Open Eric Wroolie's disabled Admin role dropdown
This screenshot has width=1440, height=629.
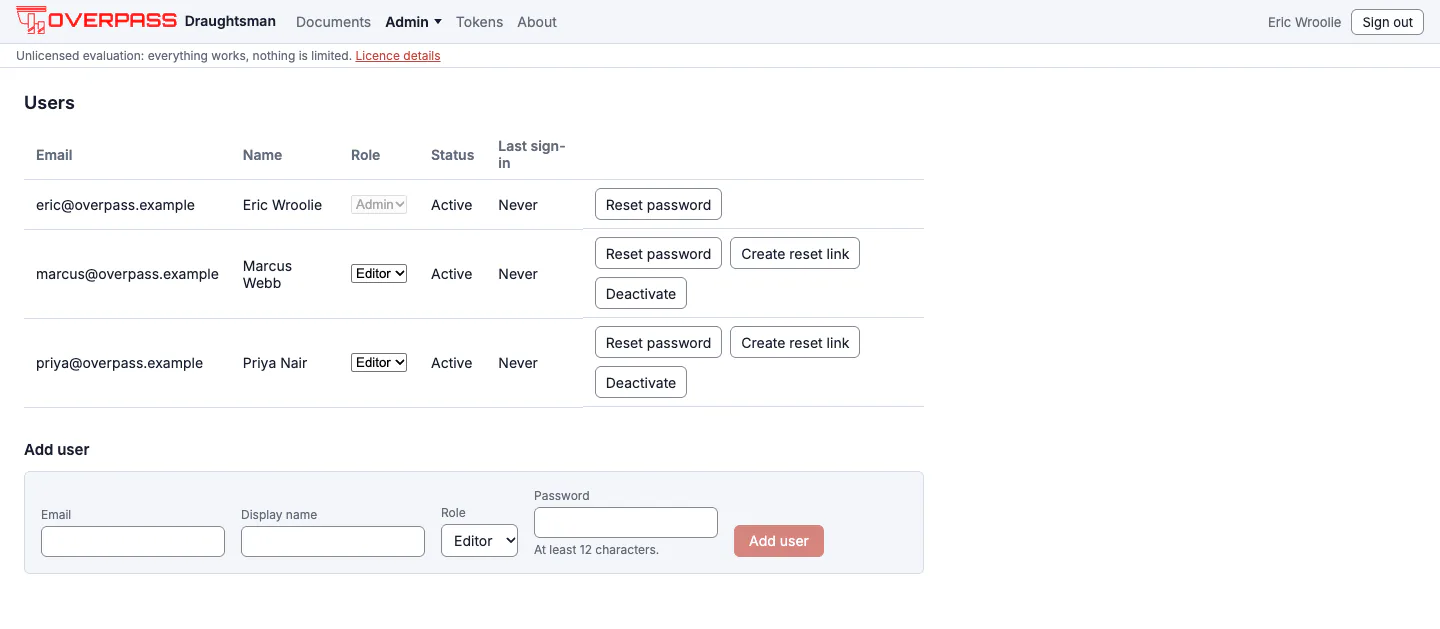(379, 204)
